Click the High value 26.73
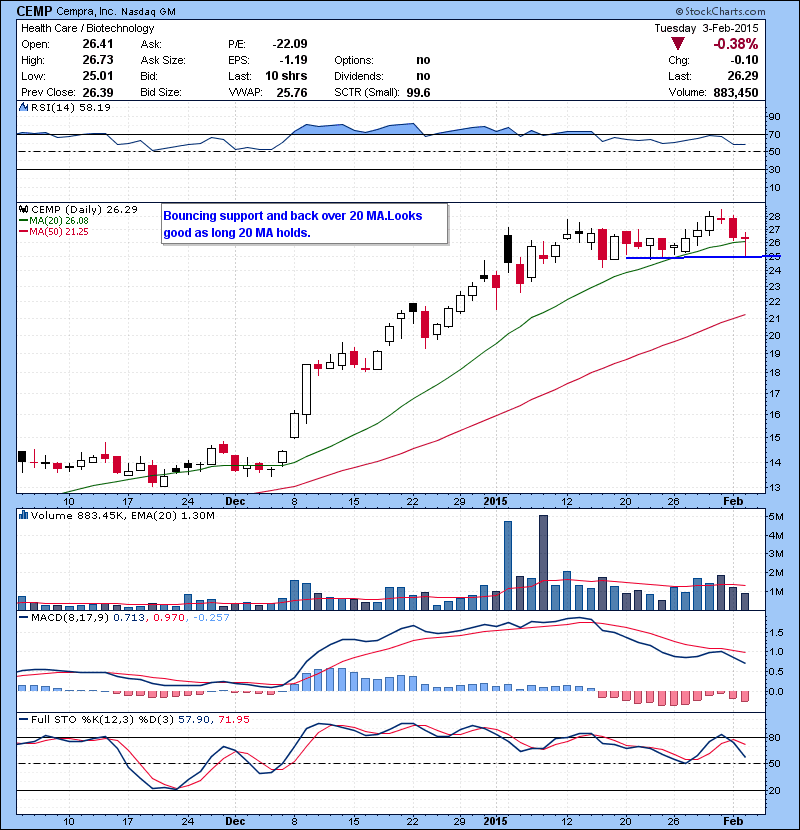 (98, 60)
